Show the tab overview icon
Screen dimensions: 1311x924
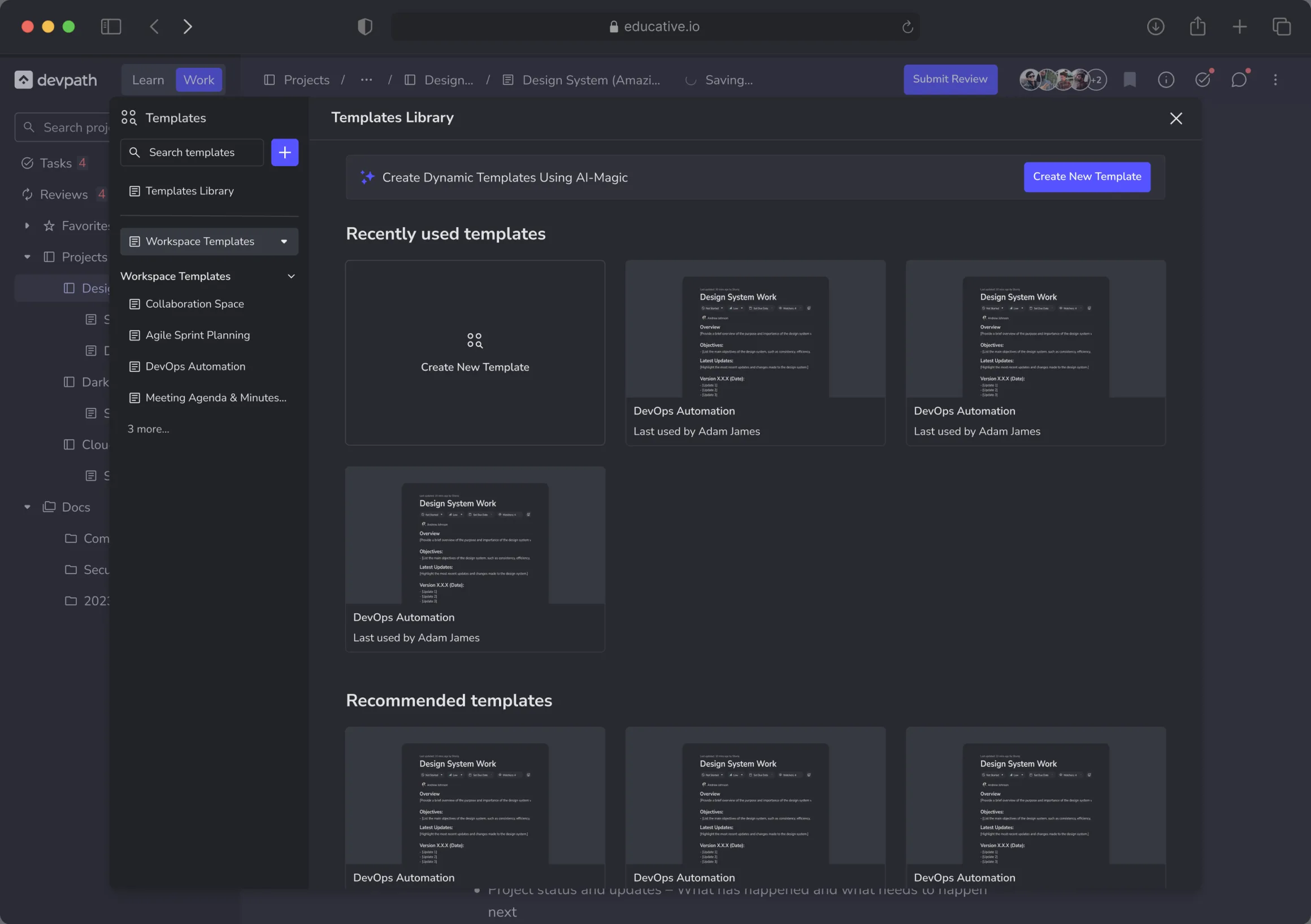point(1282,26)
